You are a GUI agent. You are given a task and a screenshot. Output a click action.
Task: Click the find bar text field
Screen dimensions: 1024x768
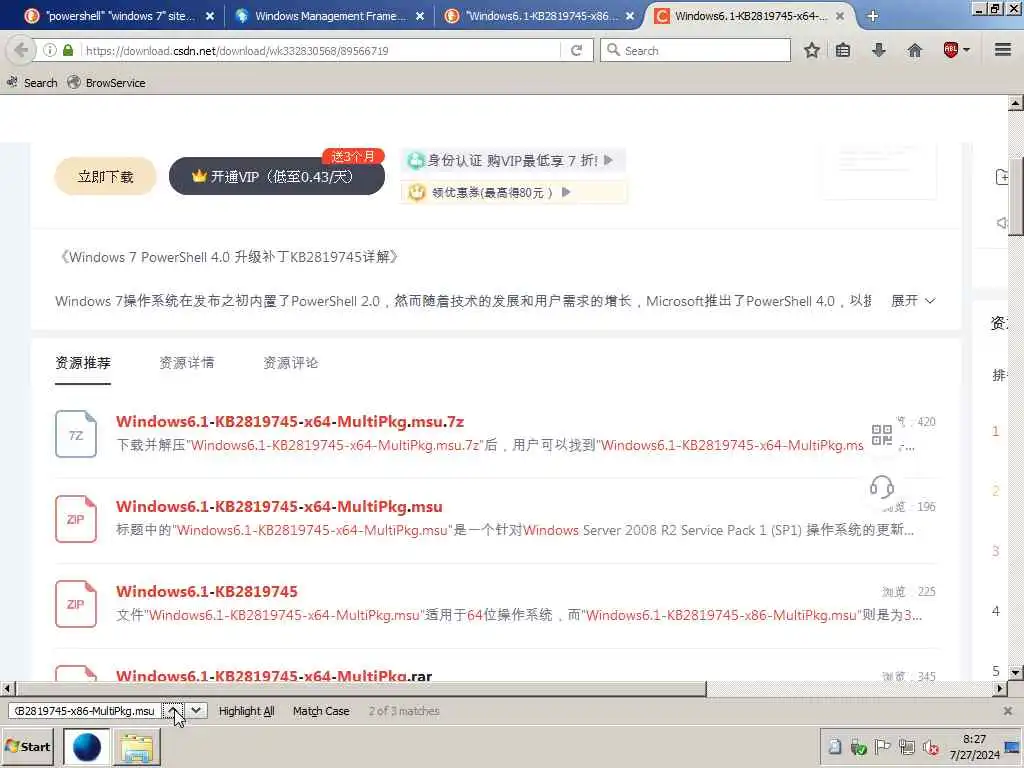click(84, 711)
